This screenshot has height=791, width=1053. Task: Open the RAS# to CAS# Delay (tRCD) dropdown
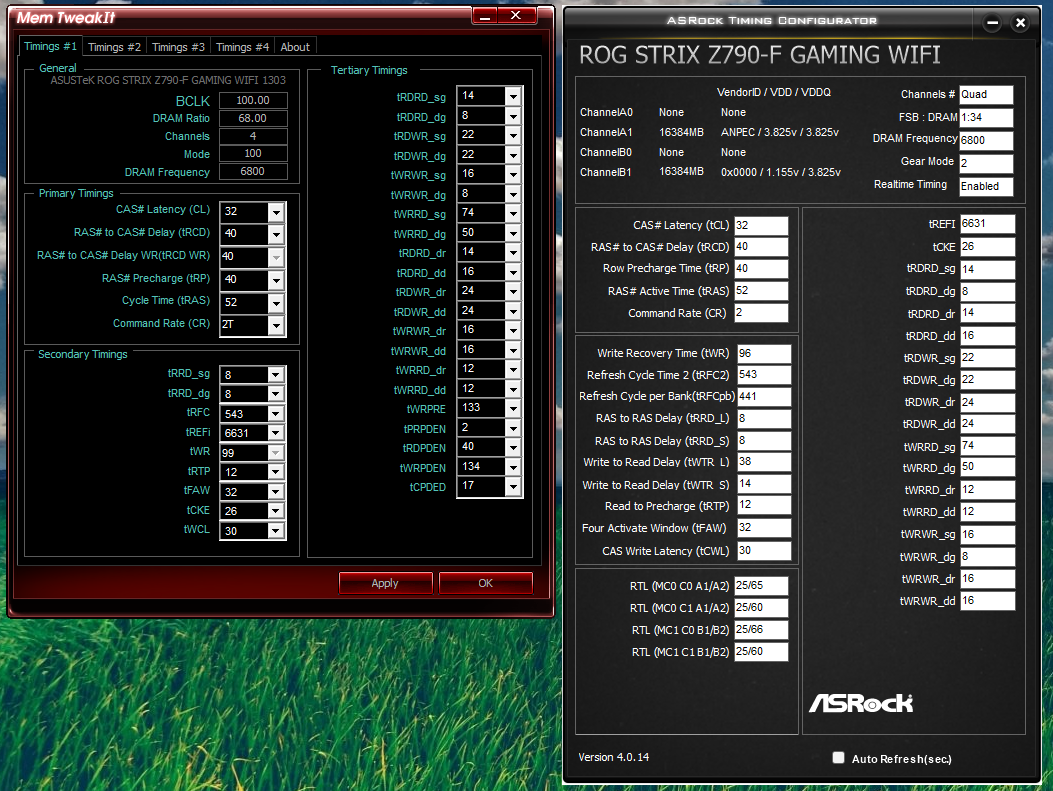click(276, 234)
